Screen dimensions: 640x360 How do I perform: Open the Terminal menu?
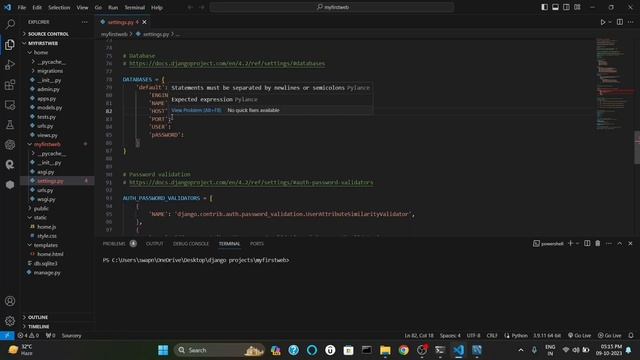[x=135, y=7]
